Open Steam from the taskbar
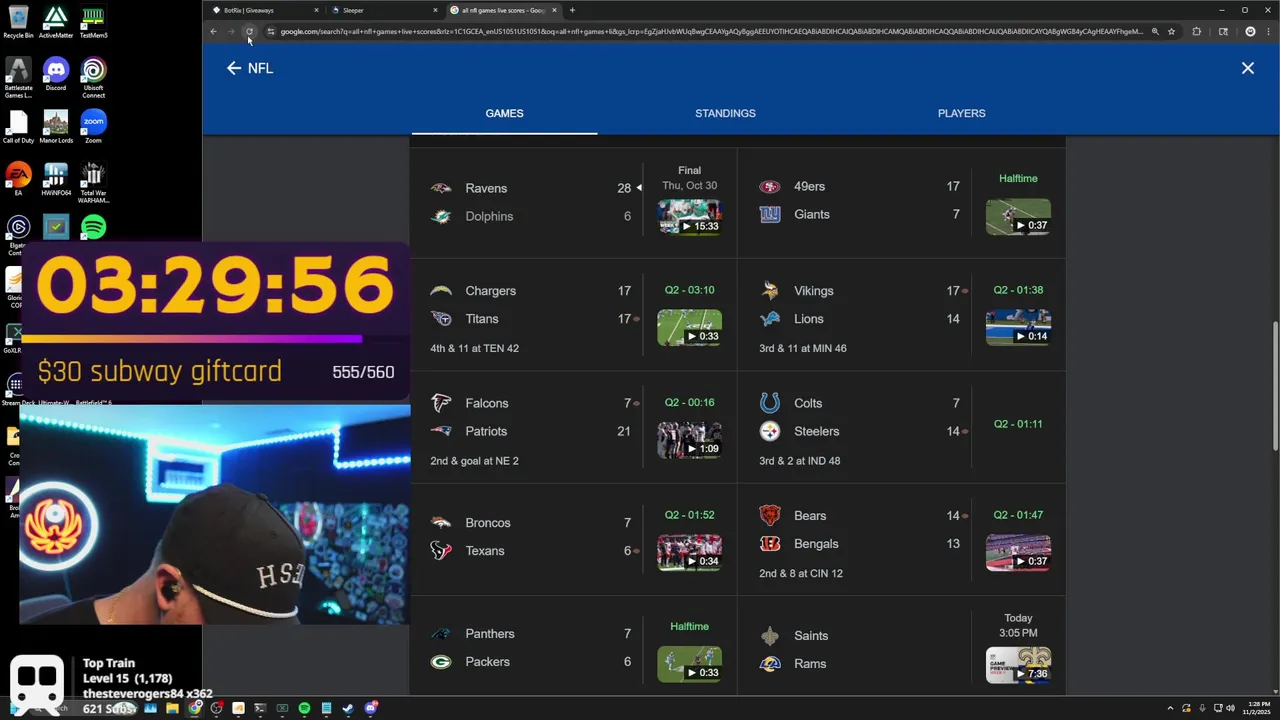This screenshot has width=1280, height=720. 348,708
